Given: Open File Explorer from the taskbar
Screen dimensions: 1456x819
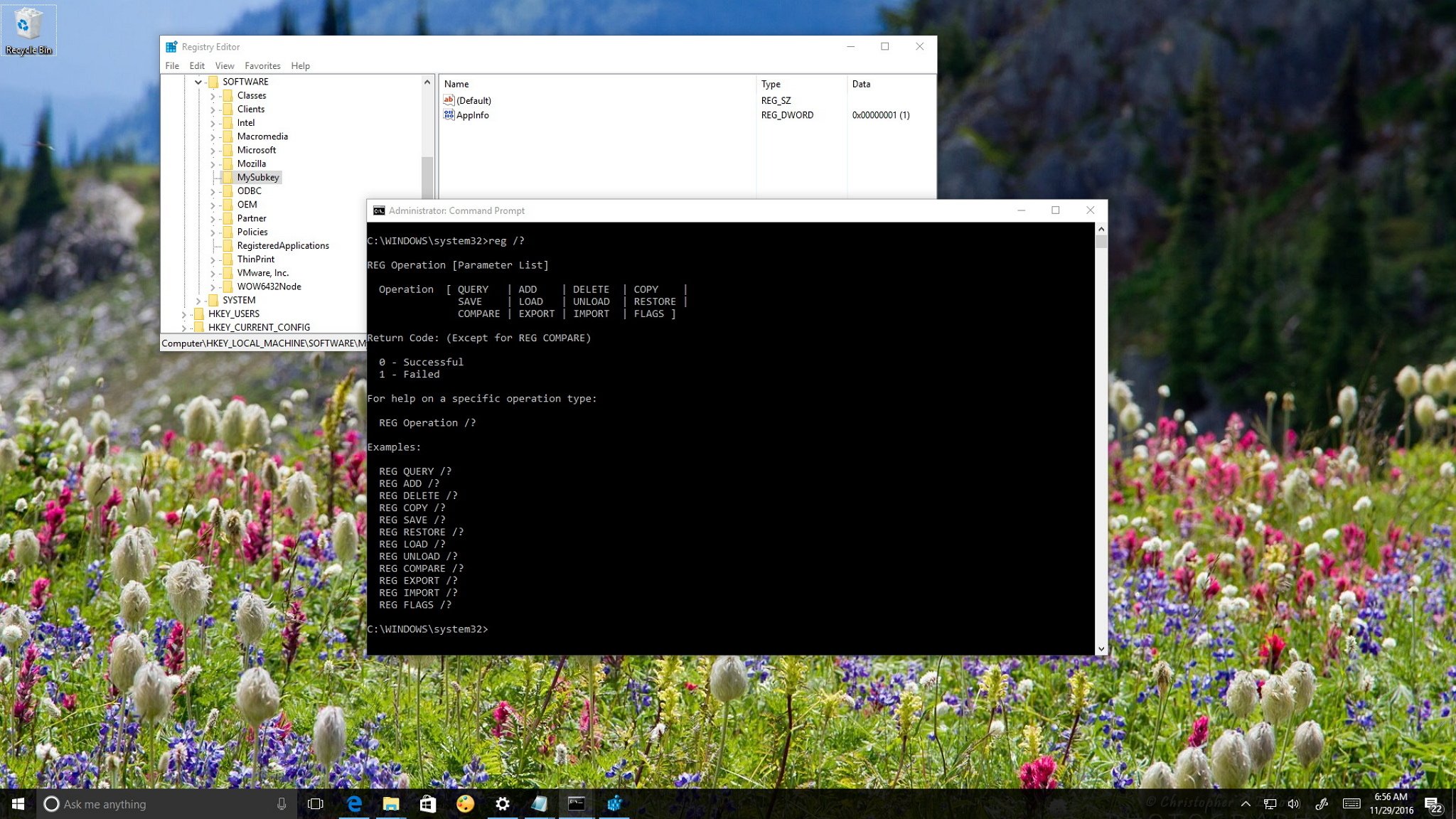Looking at the screenshot, I should 391,803.
